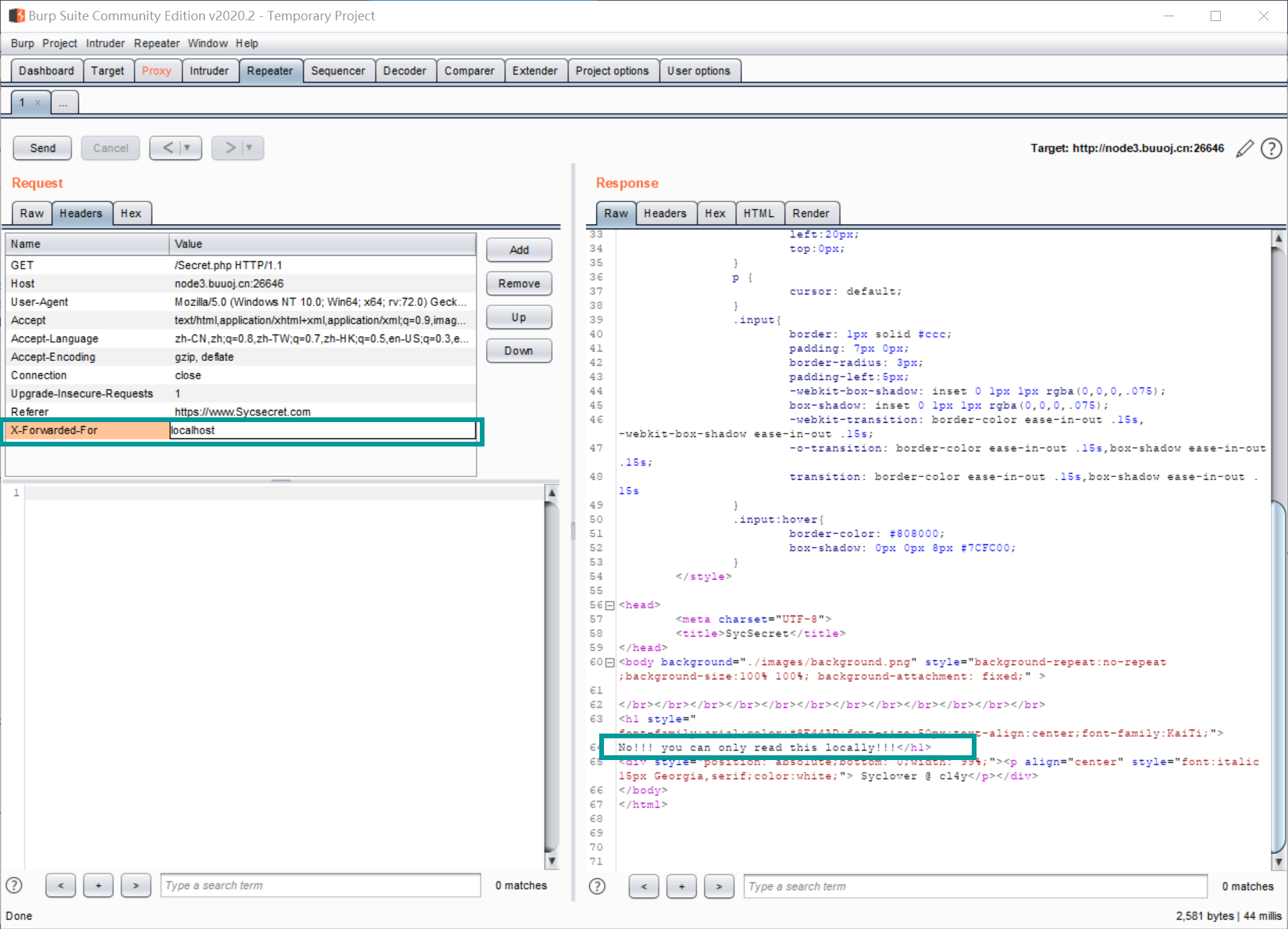Click the Send button
The height and width of the screenshot is (929, 1288).
43,148
